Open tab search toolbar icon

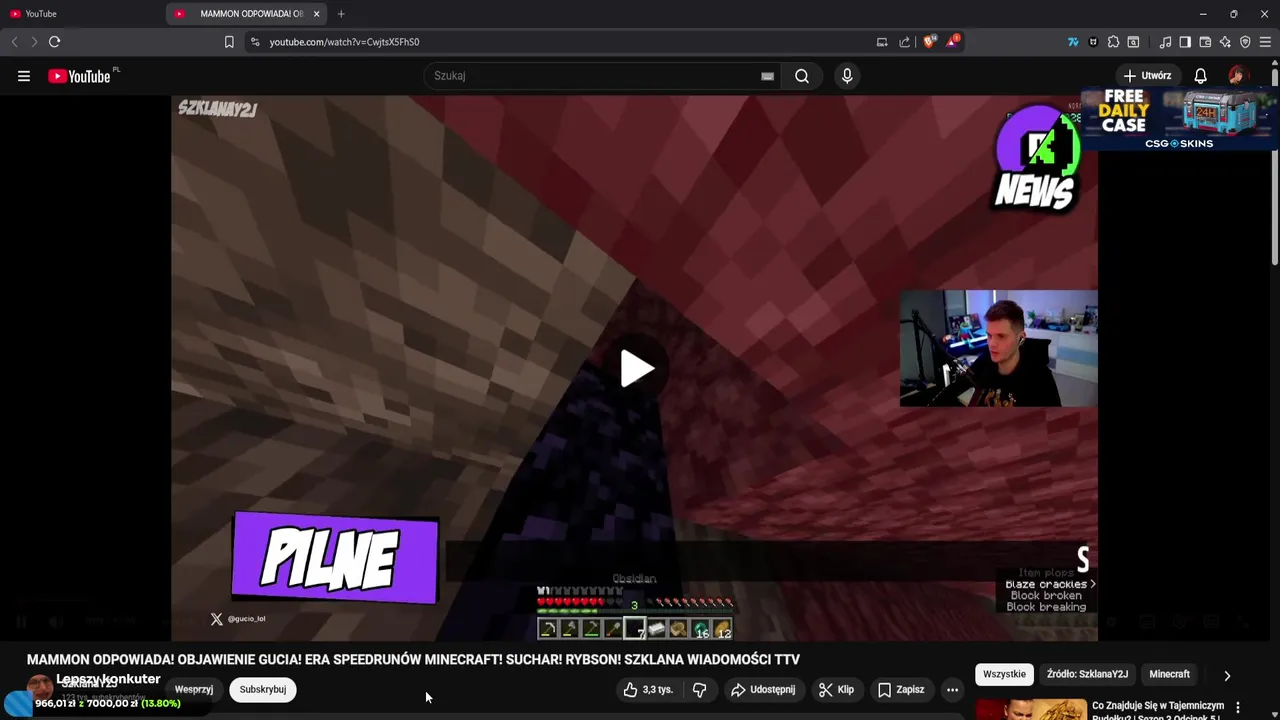point(1133,42)
